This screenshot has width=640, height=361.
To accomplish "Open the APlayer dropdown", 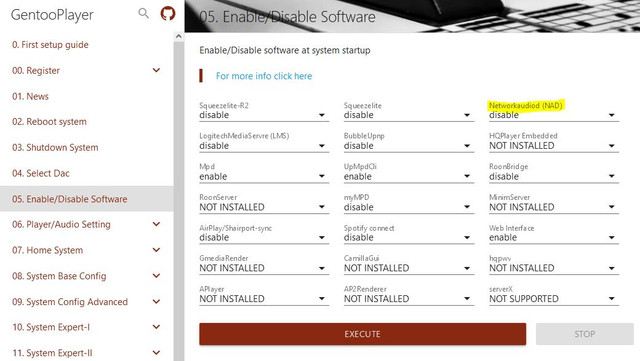I will 264,299.
